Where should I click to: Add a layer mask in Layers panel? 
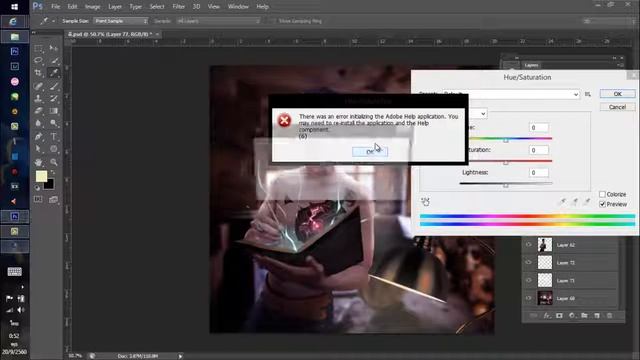click(x=559, y=316)
